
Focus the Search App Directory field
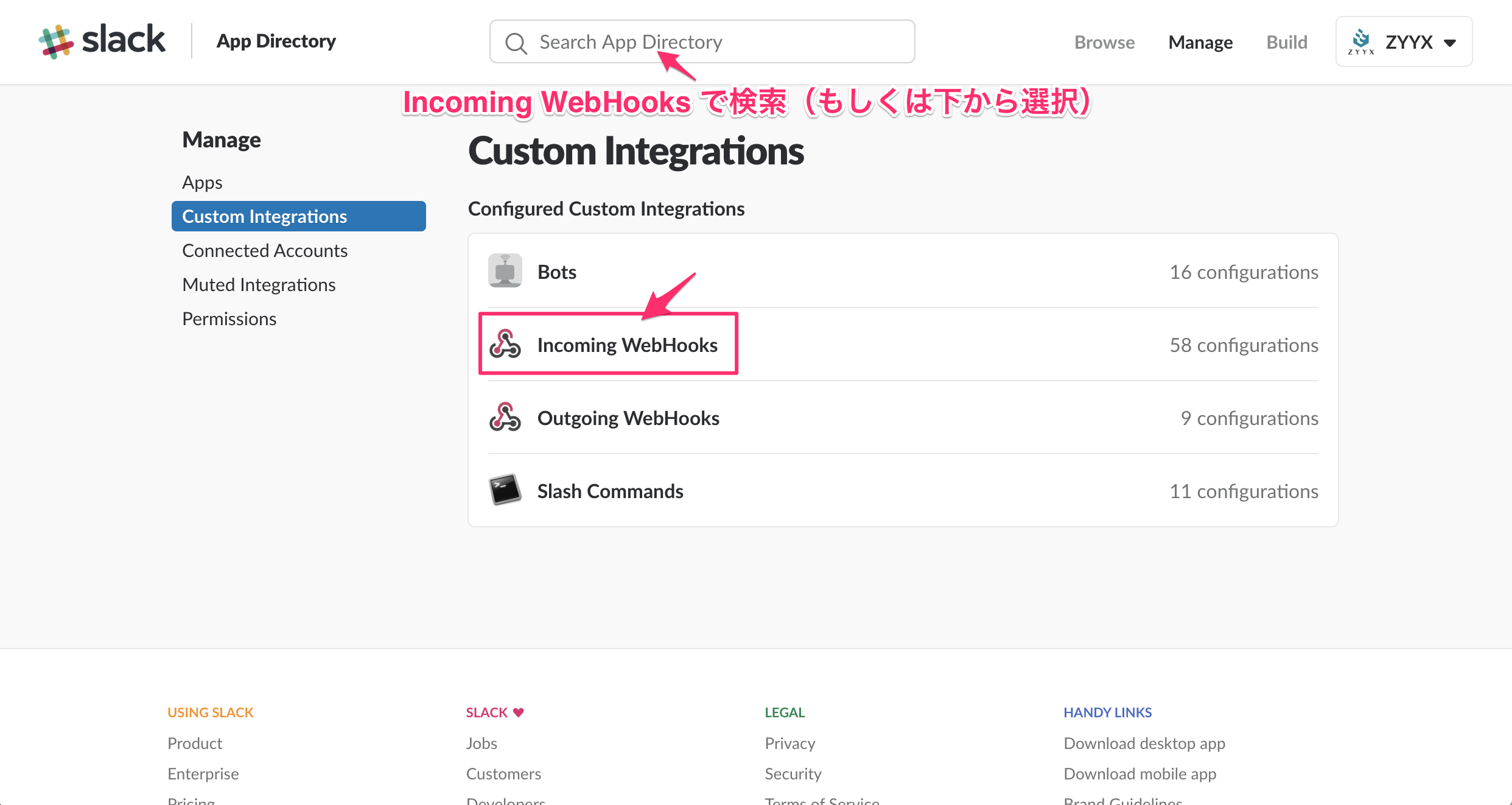702,41
